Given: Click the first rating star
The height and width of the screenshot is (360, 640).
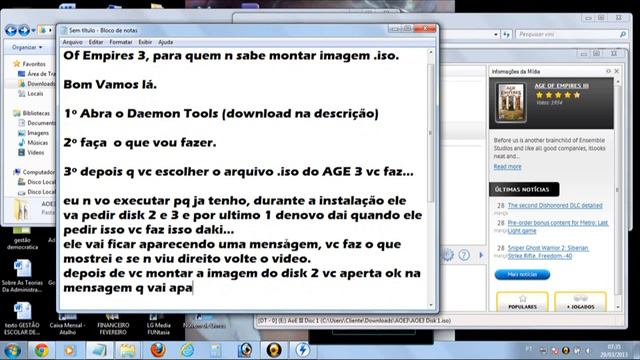Looking at the screenshot, I should click(539, 95).
